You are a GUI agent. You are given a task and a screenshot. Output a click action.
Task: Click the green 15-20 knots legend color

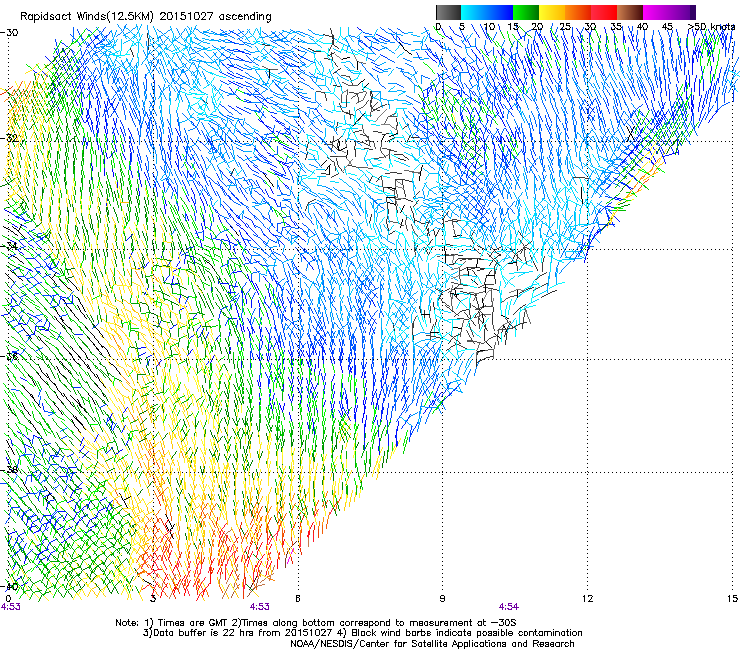coord(526,12)
